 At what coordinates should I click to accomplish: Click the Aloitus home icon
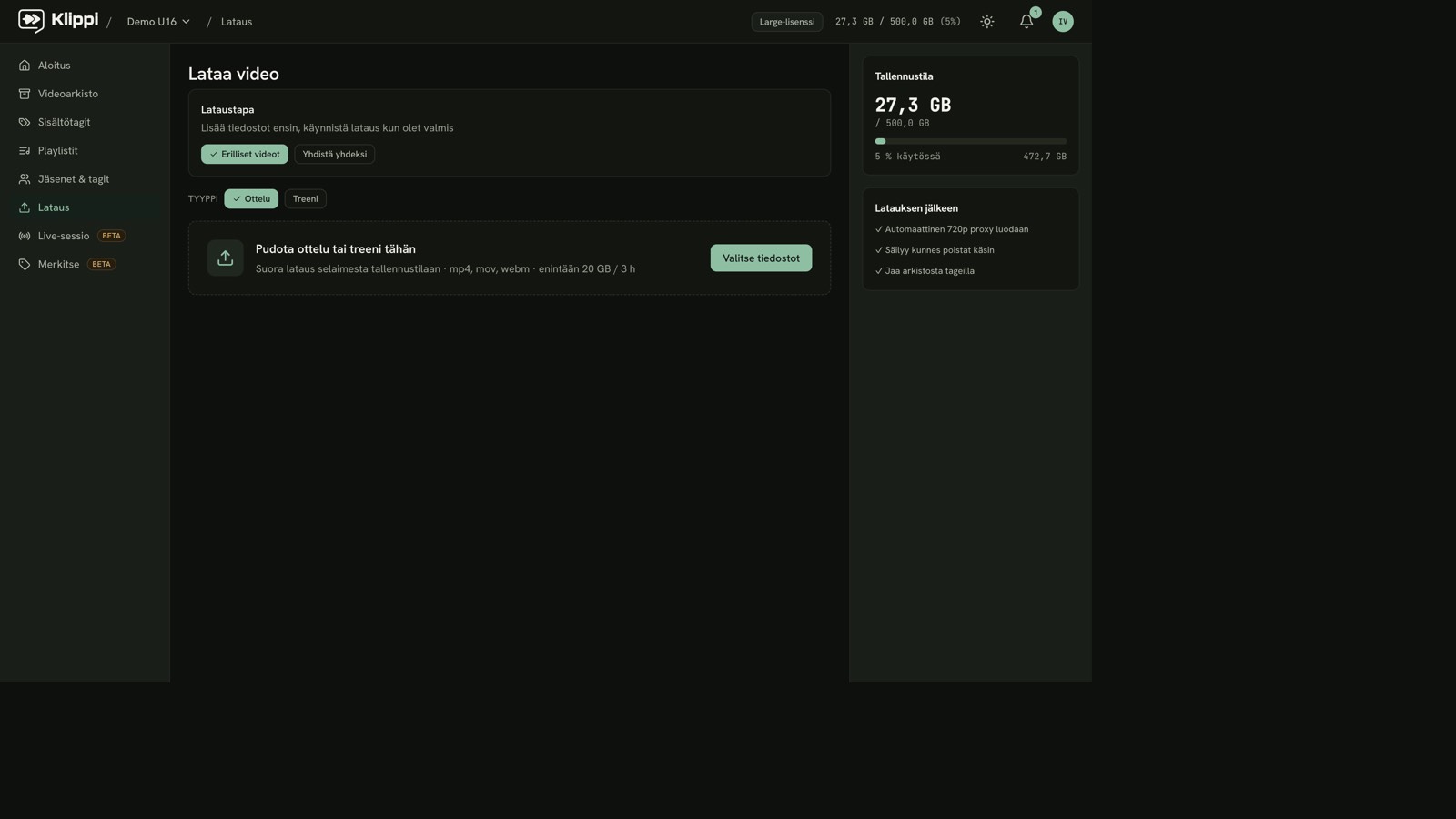click(25, 66)
